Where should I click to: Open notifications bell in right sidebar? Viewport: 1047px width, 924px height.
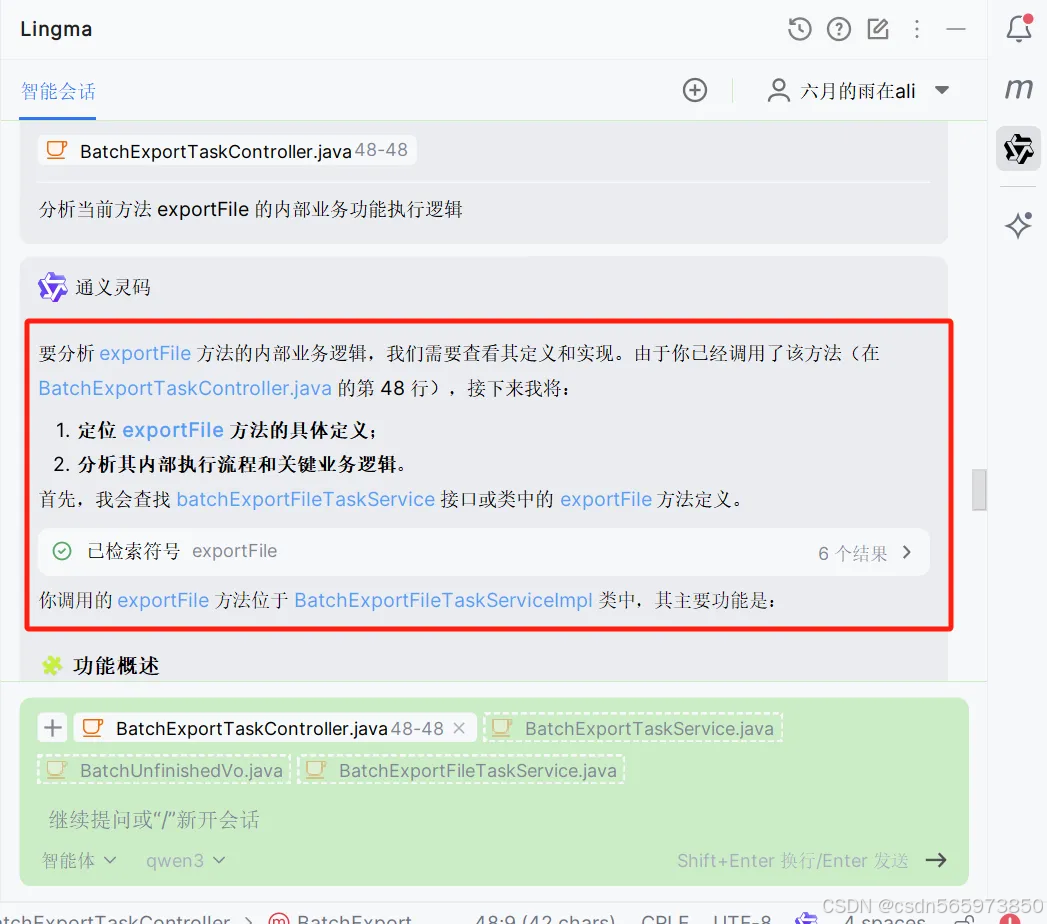pos(1019,29)
